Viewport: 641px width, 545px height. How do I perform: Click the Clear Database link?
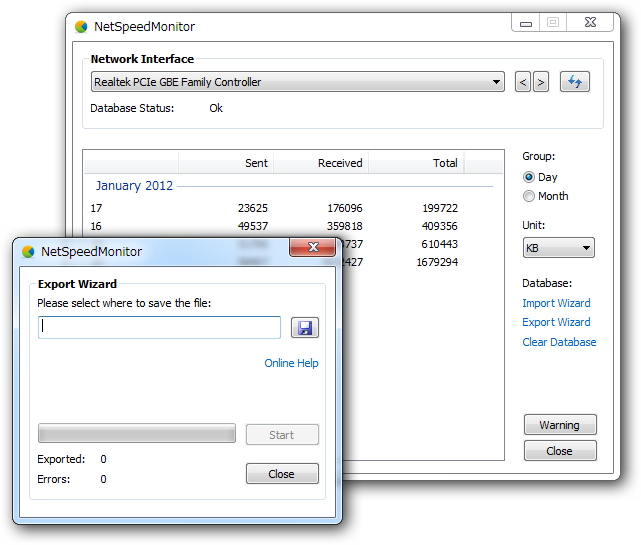point(559,342)
